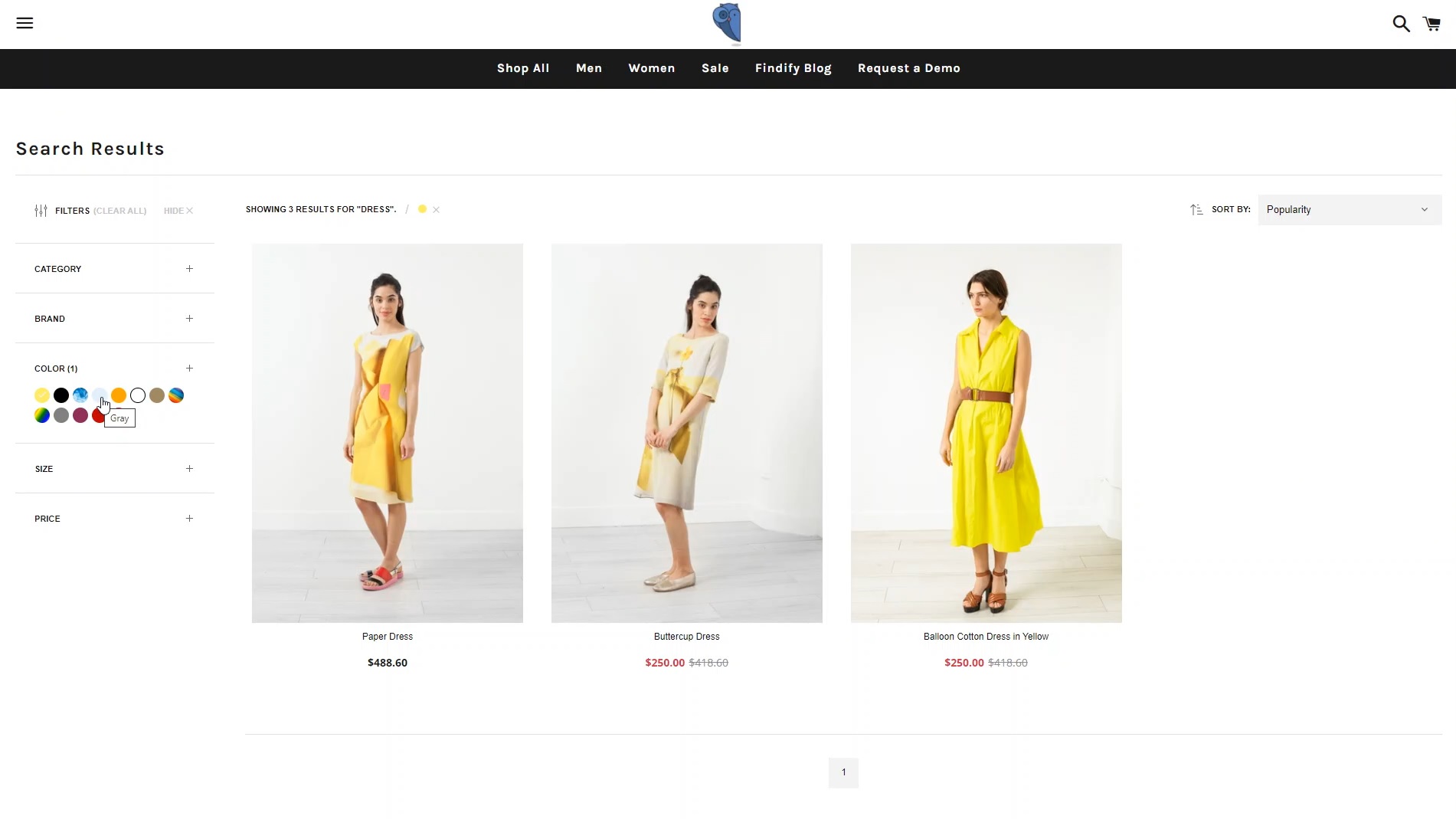Remove yellow filter with the X icon
Image resolution: width=1456 pixels, height=819 pixels.
point(436,209)
